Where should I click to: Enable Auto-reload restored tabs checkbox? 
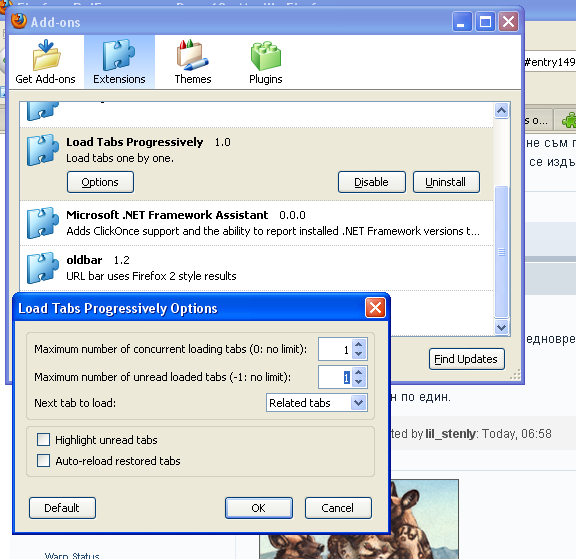pyautogui.click(x=43, y=461)
